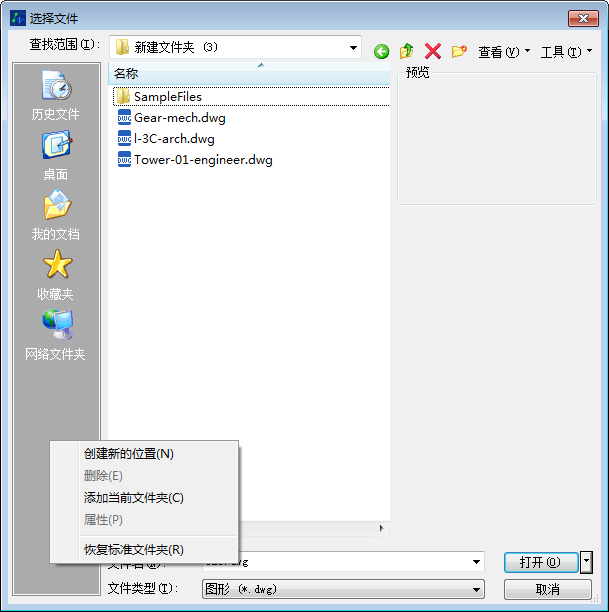Click the green back arrow icon
The height and width of the screenshot is (612, 609).
pos(381,51)
